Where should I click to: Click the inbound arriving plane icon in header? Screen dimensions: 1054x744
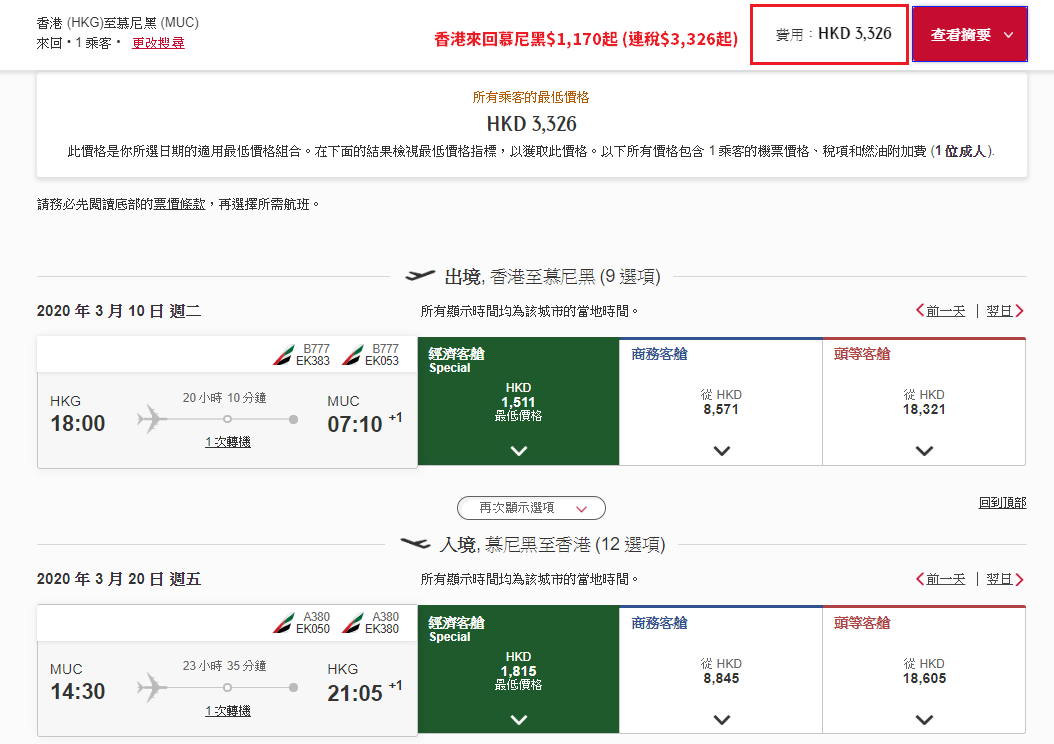tap(415, 543)
